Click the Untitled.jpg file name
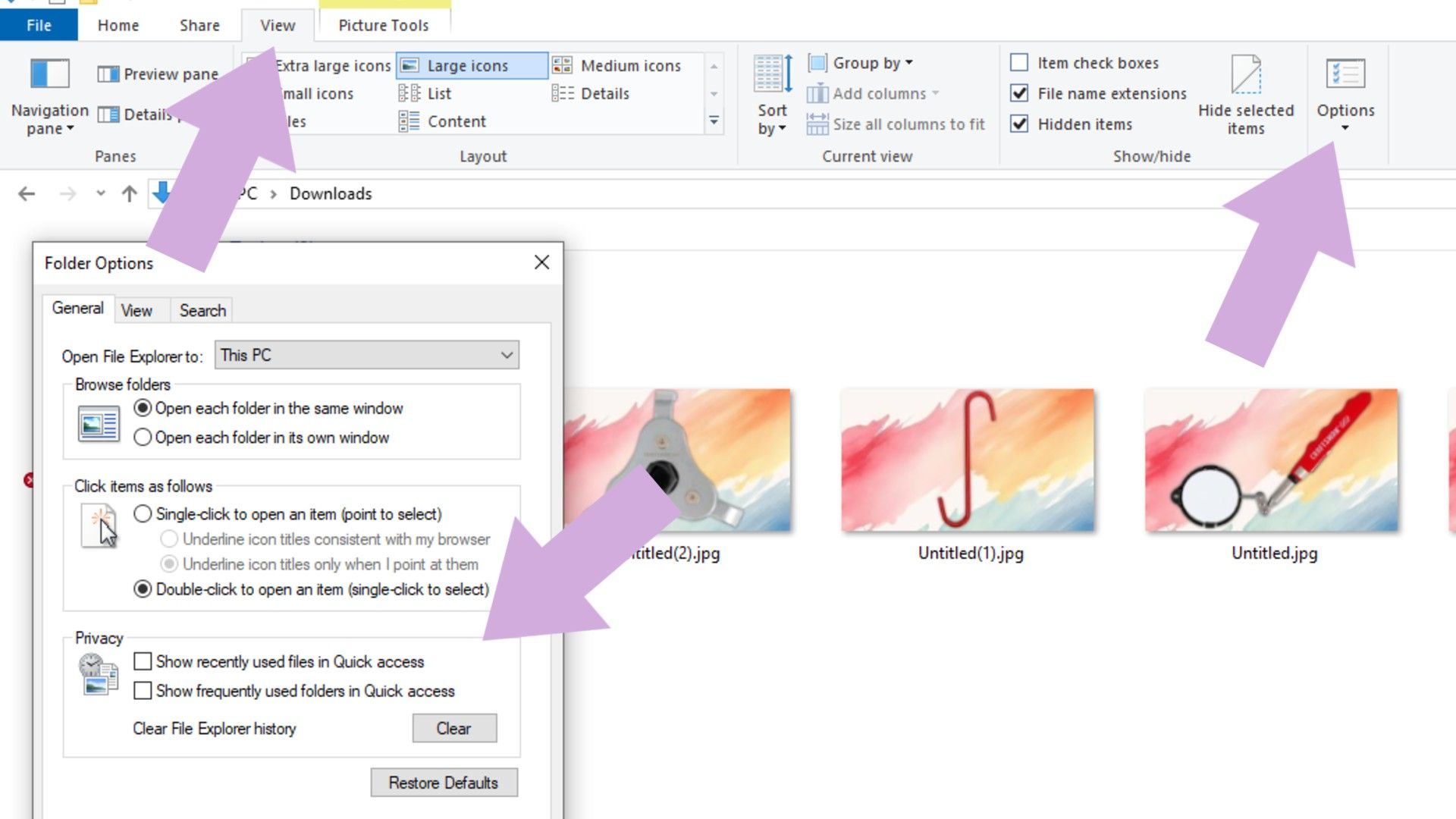 tap(1274, 553)
